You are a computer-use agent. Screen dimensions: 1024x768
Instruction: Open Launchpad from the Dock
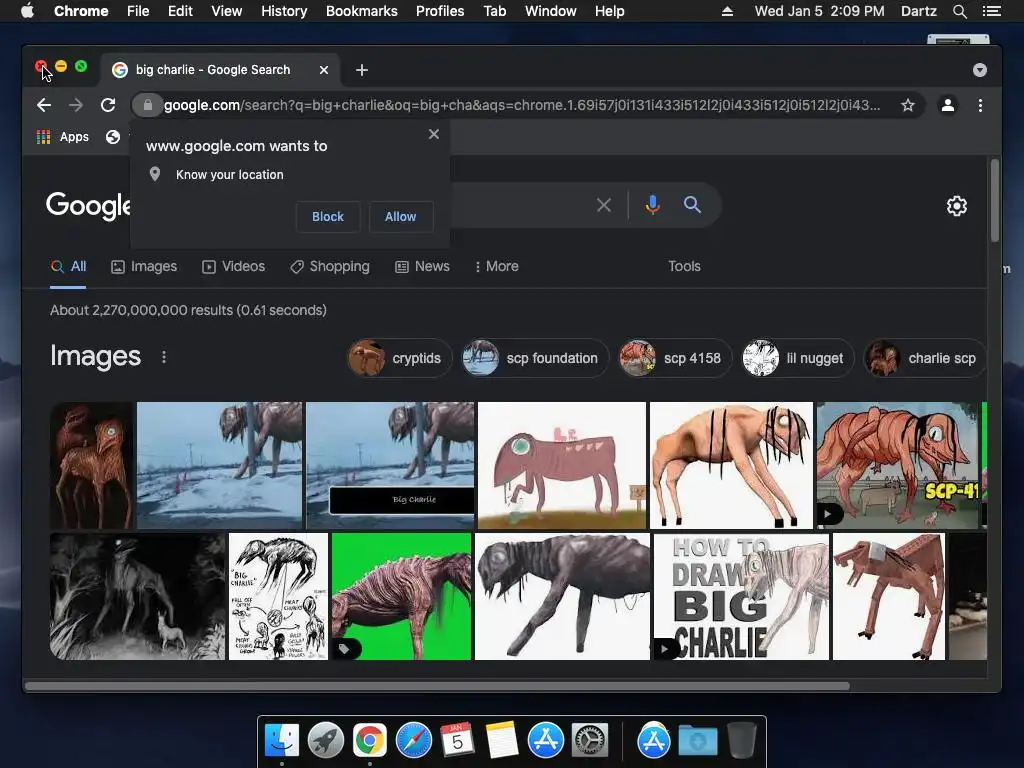click(325, 741)
